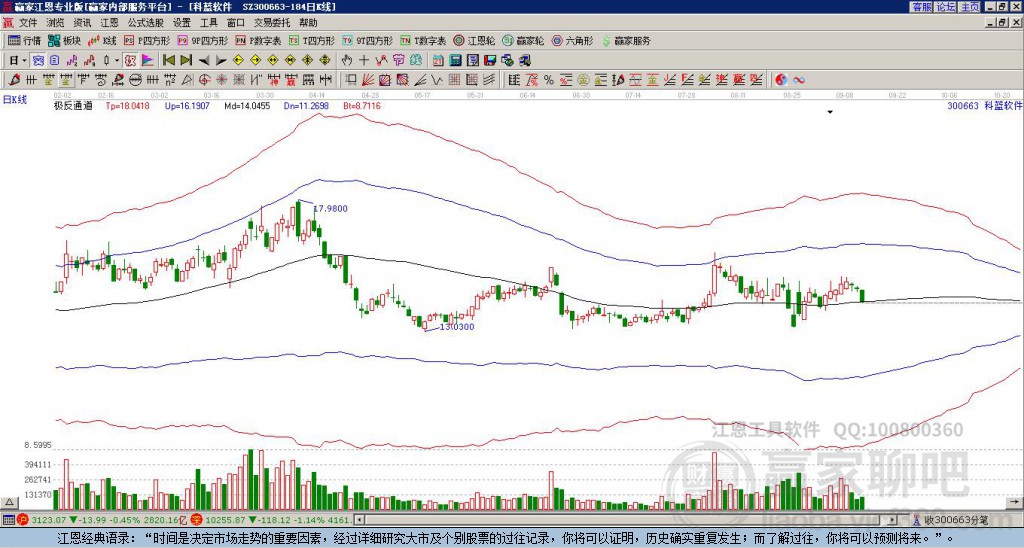Open 赢家服务 from the toolbar

pos(626,40)
